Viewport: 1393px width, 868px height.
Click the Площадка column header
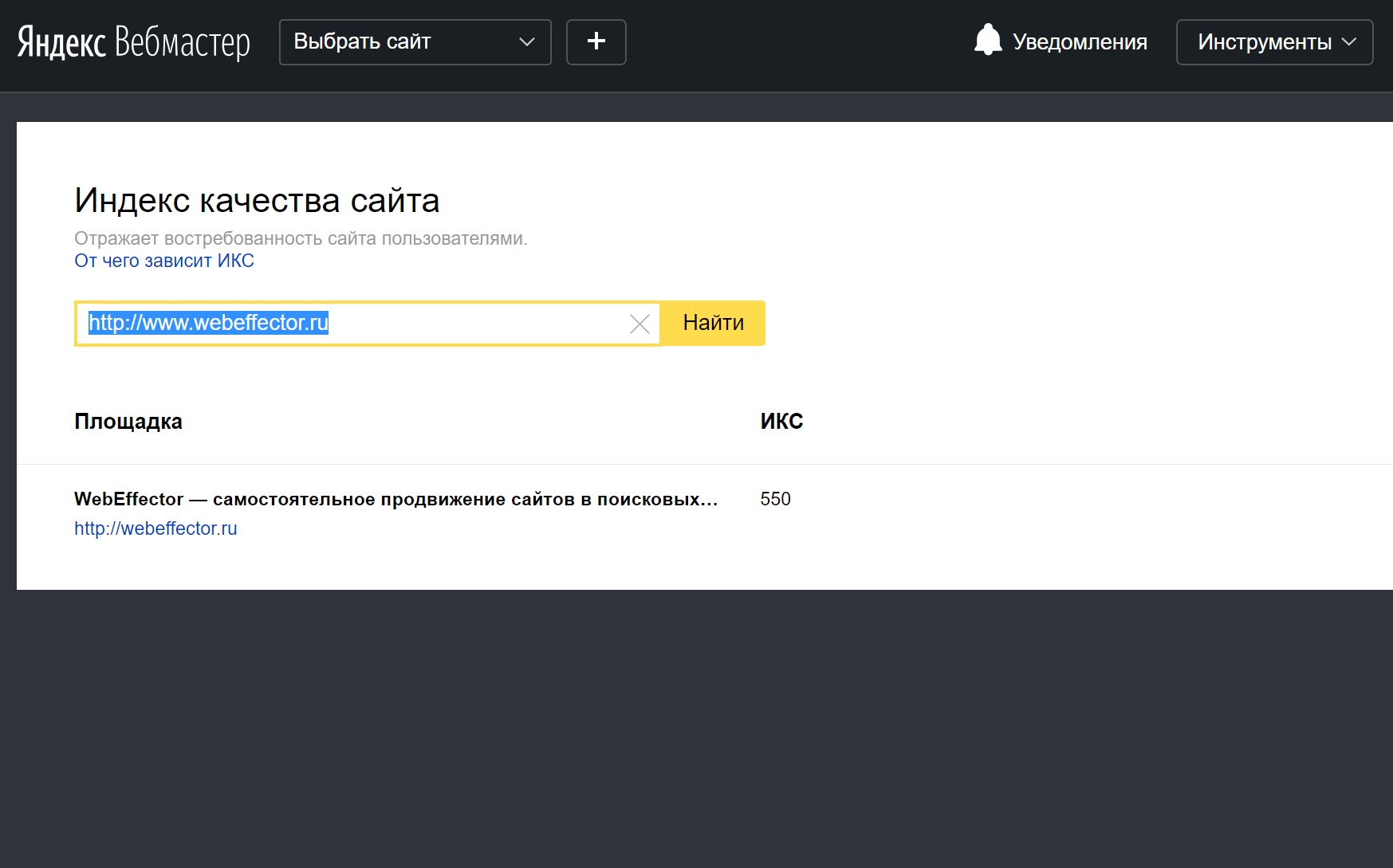point(128,421)
